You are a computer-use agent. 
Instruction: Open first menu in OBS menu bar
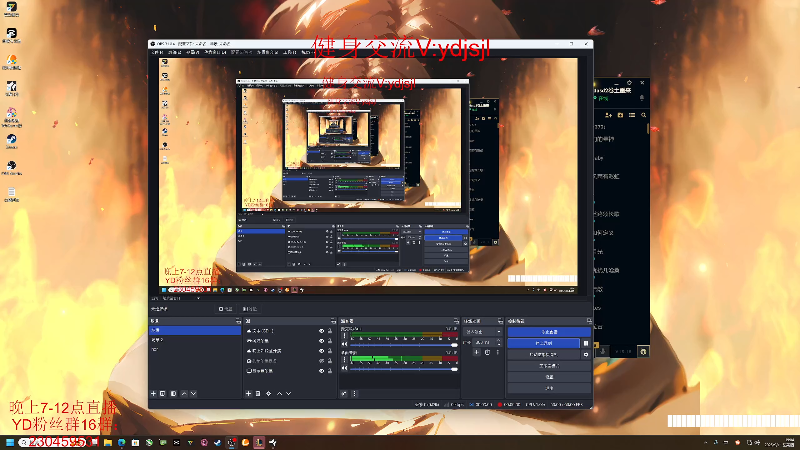pos(157,52)
